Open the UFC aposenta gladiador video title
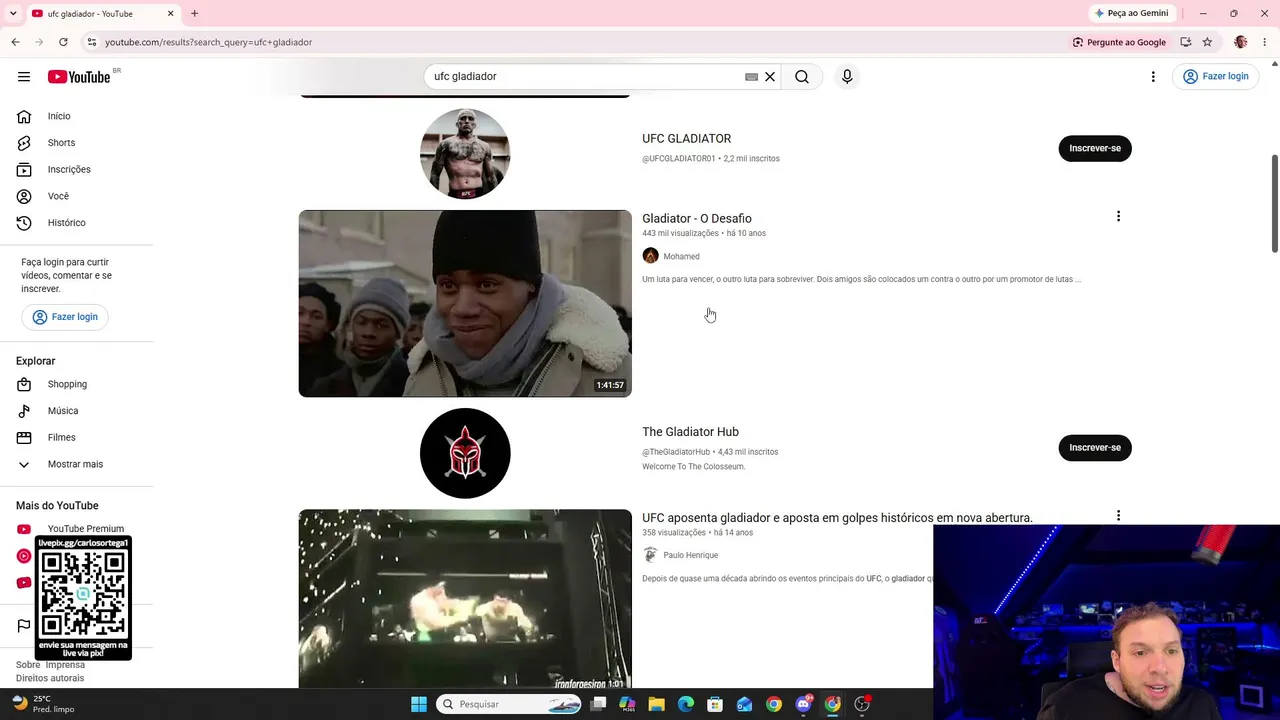 tap(837, 518)
